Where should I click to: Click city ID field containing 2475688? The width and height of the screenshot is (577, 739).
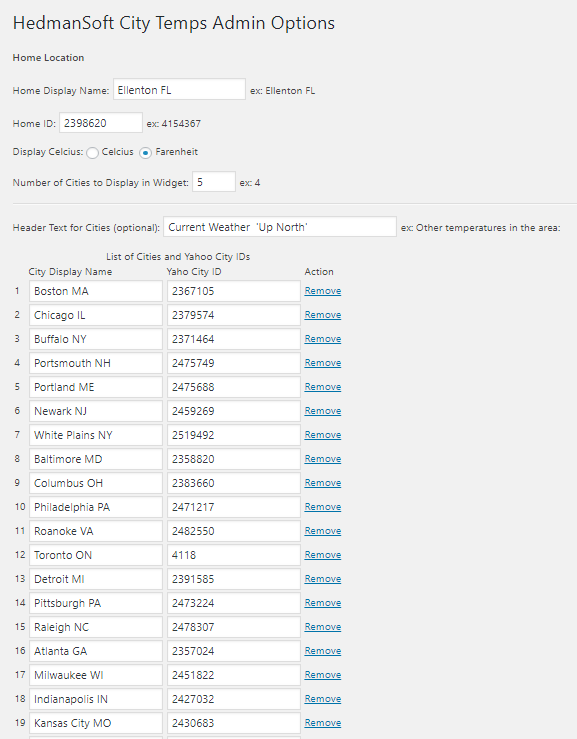coord(234,387)
